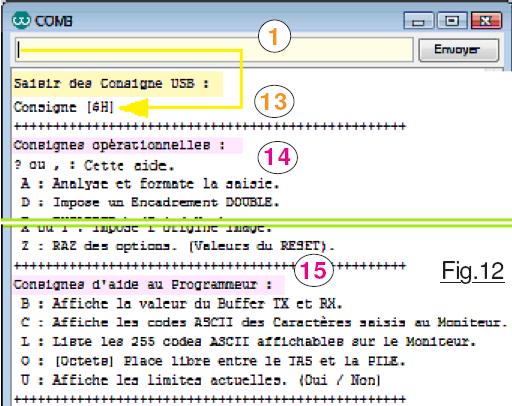
Task: Click the "Consignes opérationnelles" heading
Action: pos(119,145)
